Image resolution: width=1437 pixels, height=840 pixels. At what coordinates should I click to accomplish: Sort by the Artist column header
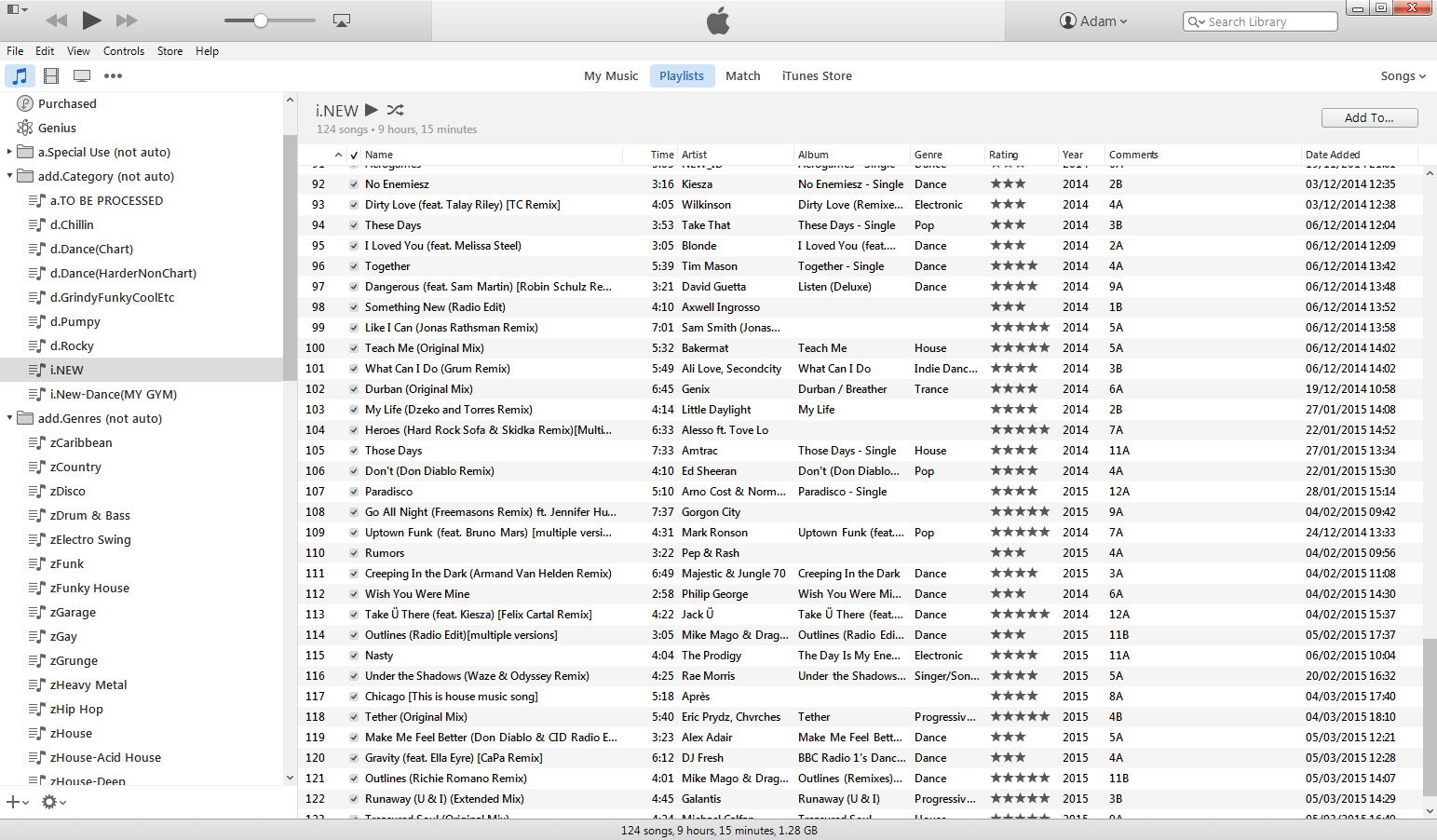[736, 155]
